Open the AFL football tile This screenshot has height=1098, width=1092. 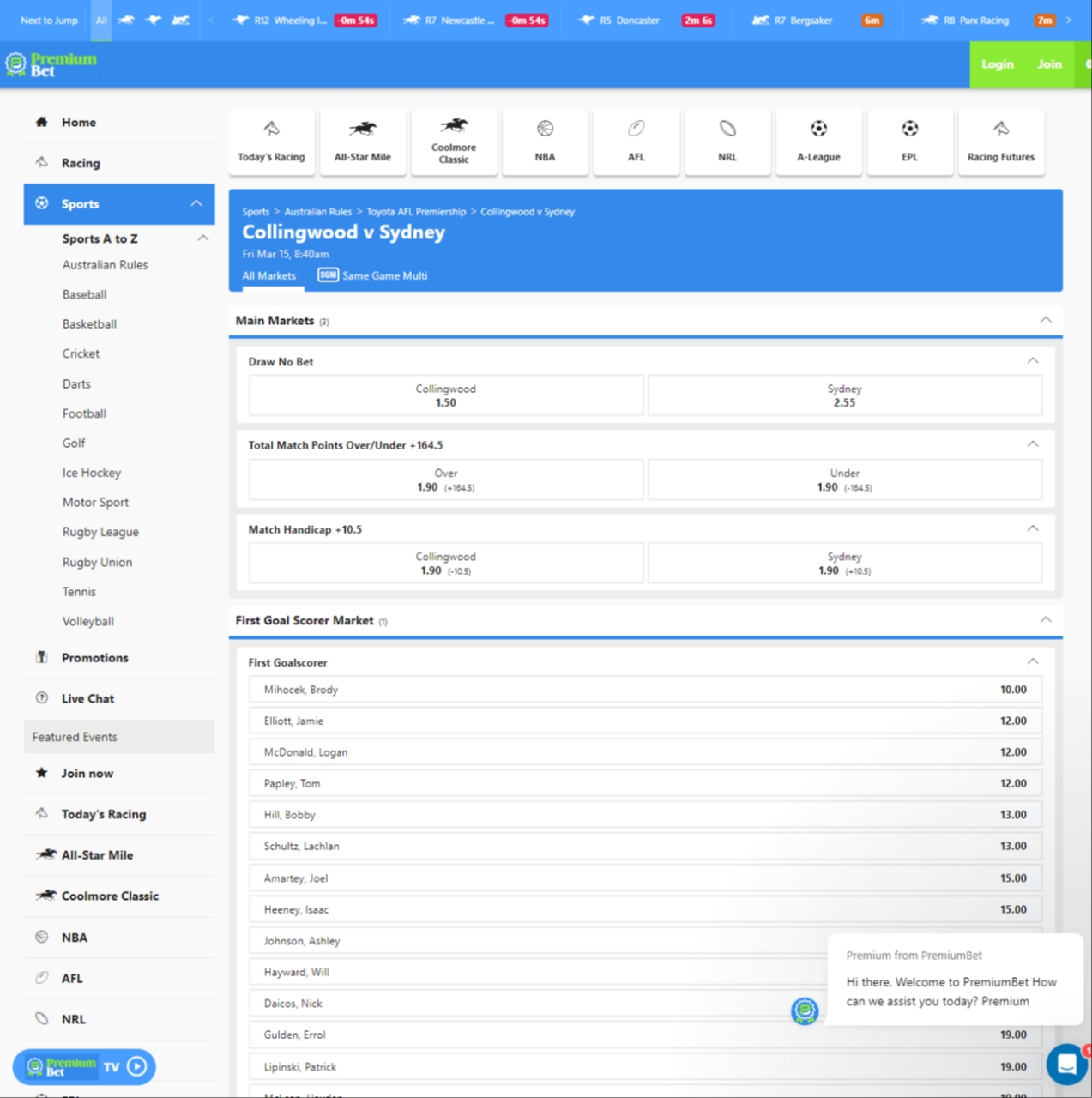point(636,142)
